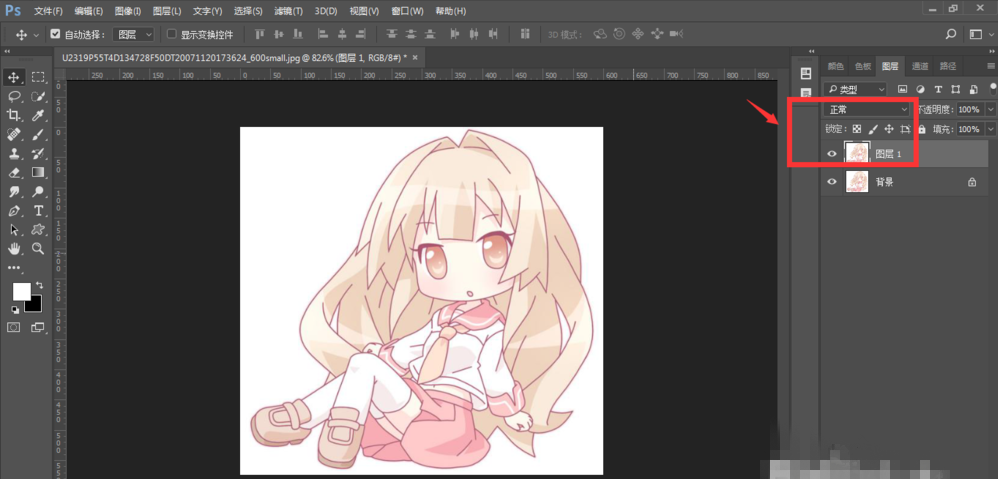Open the blend mode dropdown showing 正常
998x479 pixels.
pos(867,109)
